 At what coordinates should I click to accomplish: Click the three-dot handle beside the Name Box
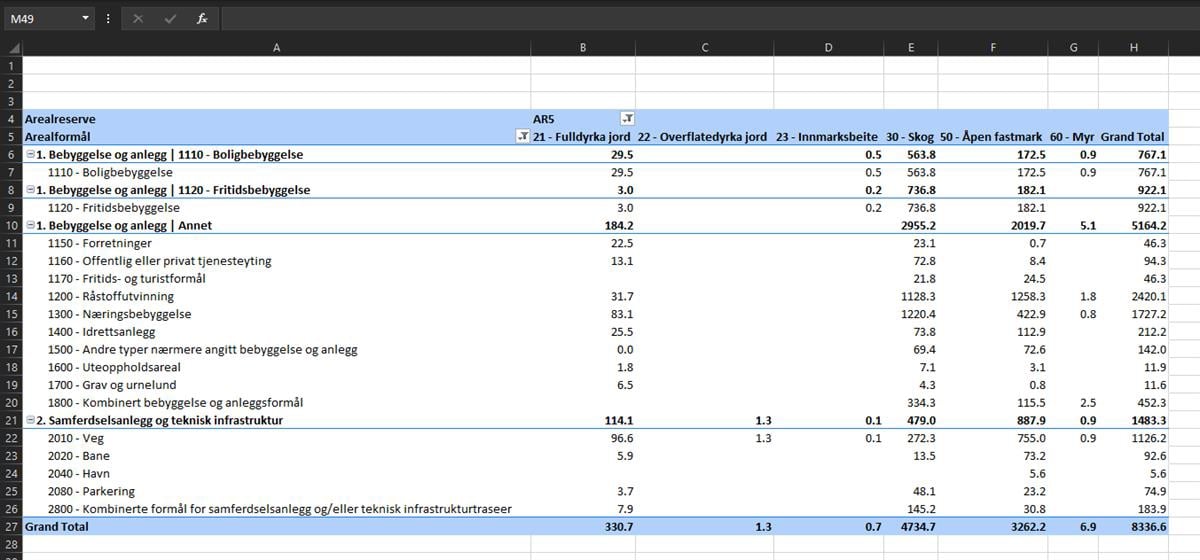(x=108, y=19)
